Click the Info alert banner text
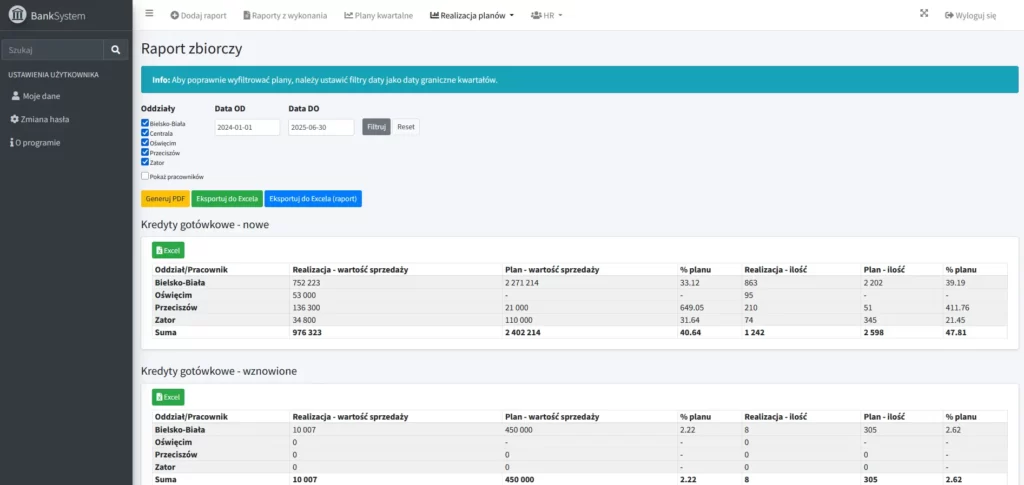Viewport: 1024px width, 485px height. click(325, 80)
